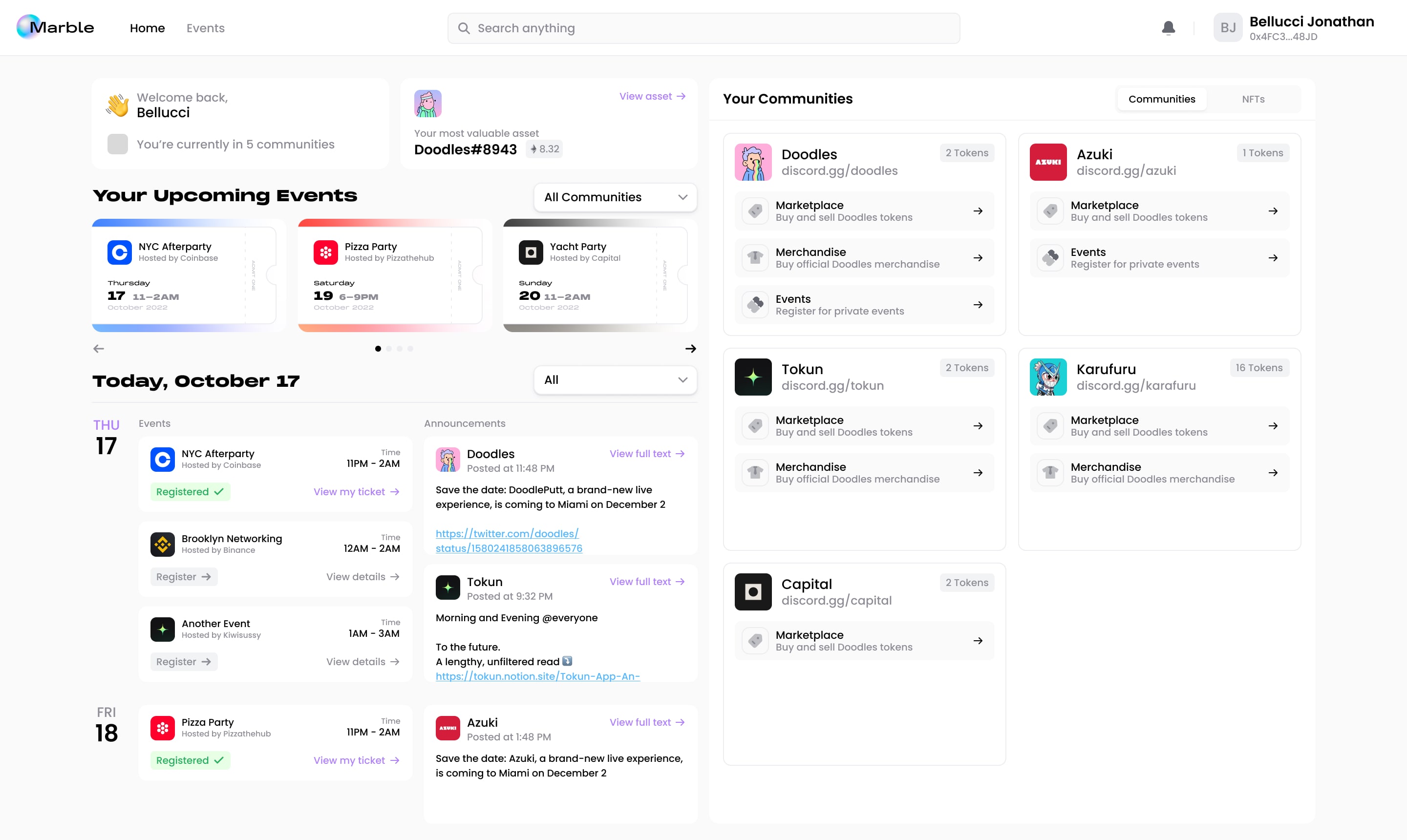View details of Brooklyn Networking

363,577
